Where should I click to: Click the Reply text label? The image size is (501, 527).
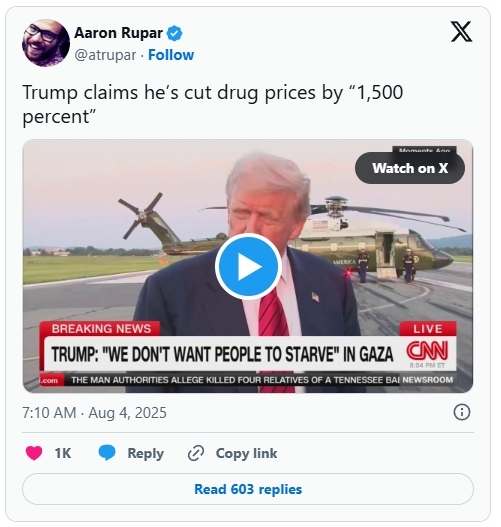(145, 453)
